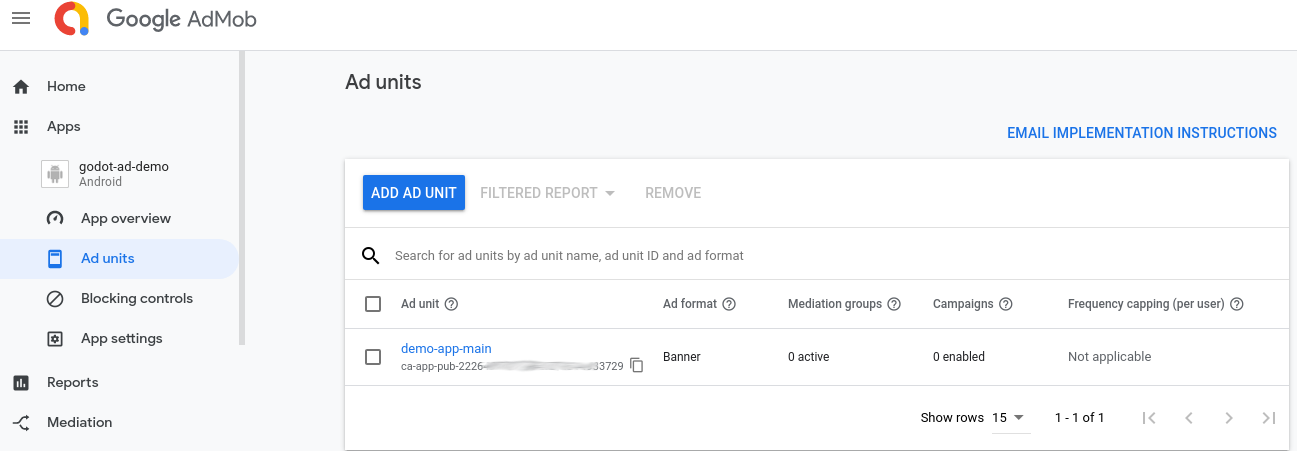Go to next page of results

coord(1229,418)
